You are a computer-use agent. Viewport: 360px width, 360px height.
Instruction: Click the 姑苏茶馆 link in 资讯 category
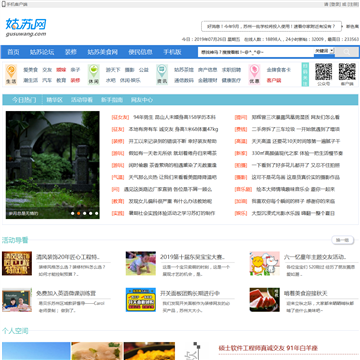(184, 70)
